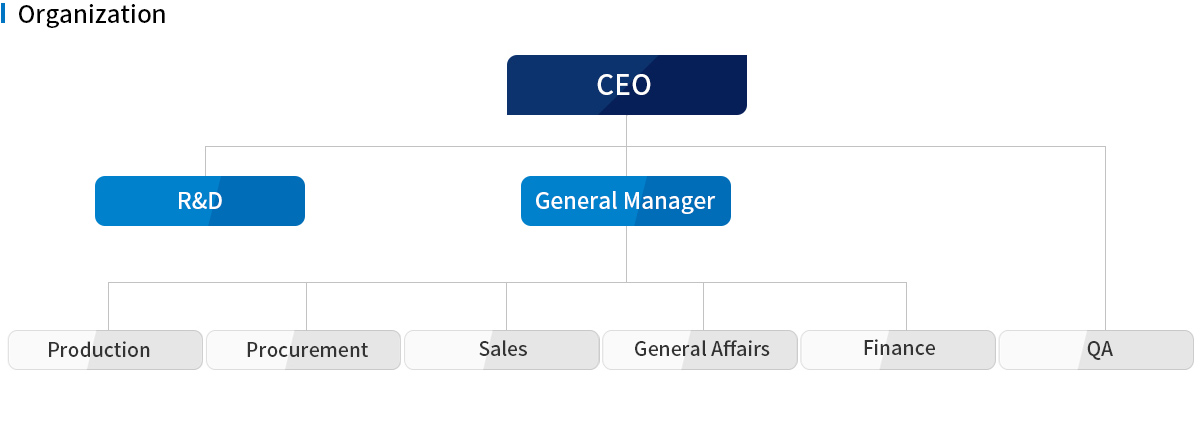Click the connector line above Production box
Screen dimensions: 1200x430
[108, 306]
